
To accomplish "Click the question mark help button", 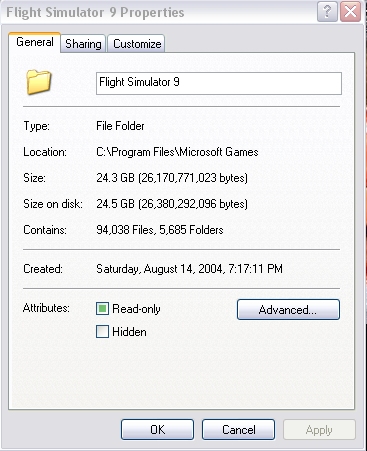I will [x=327, y=12].
